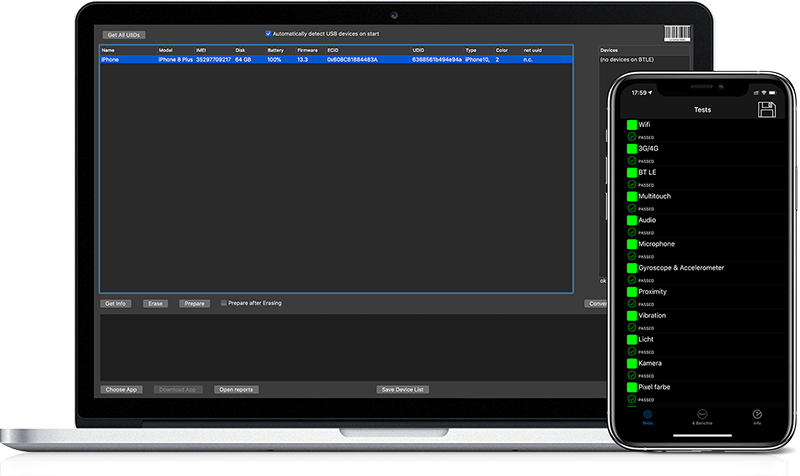Tap the passed checkmark under Kamera

click(x=632, y=375)
